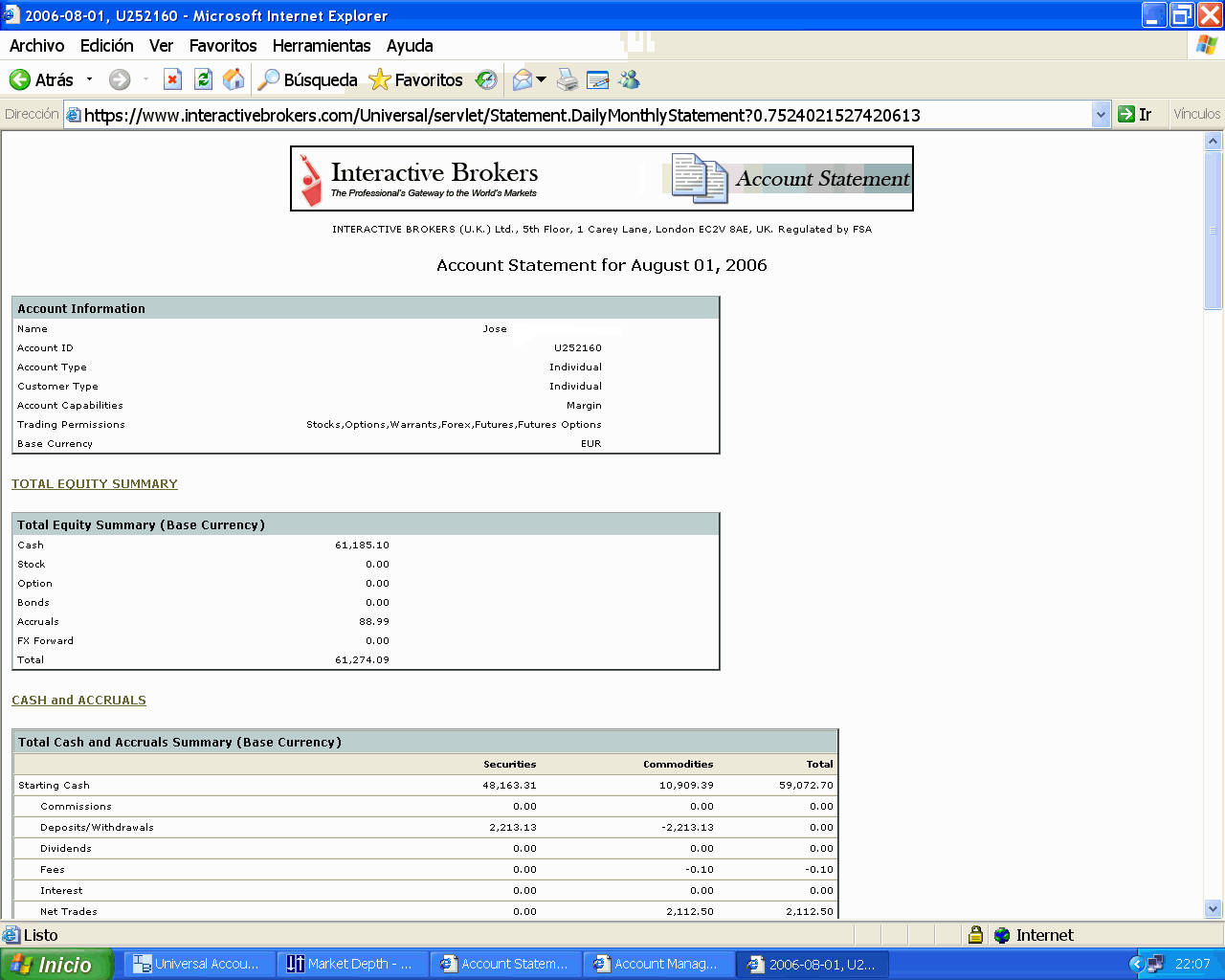Select the 2006-08-01, U2... taskbar window
1225x980 pixels.
click(x=813, y=964)
